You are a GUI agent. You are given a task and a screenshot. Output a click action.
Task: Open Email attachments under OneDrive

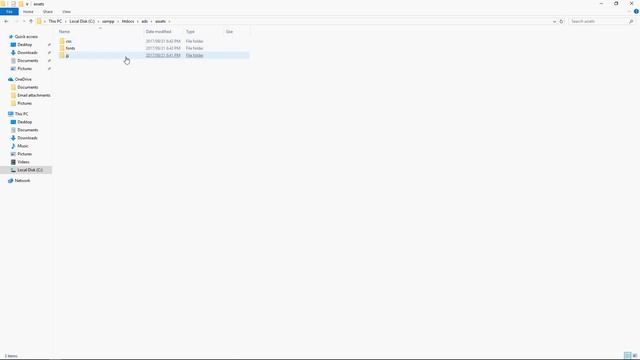[33, 95]
